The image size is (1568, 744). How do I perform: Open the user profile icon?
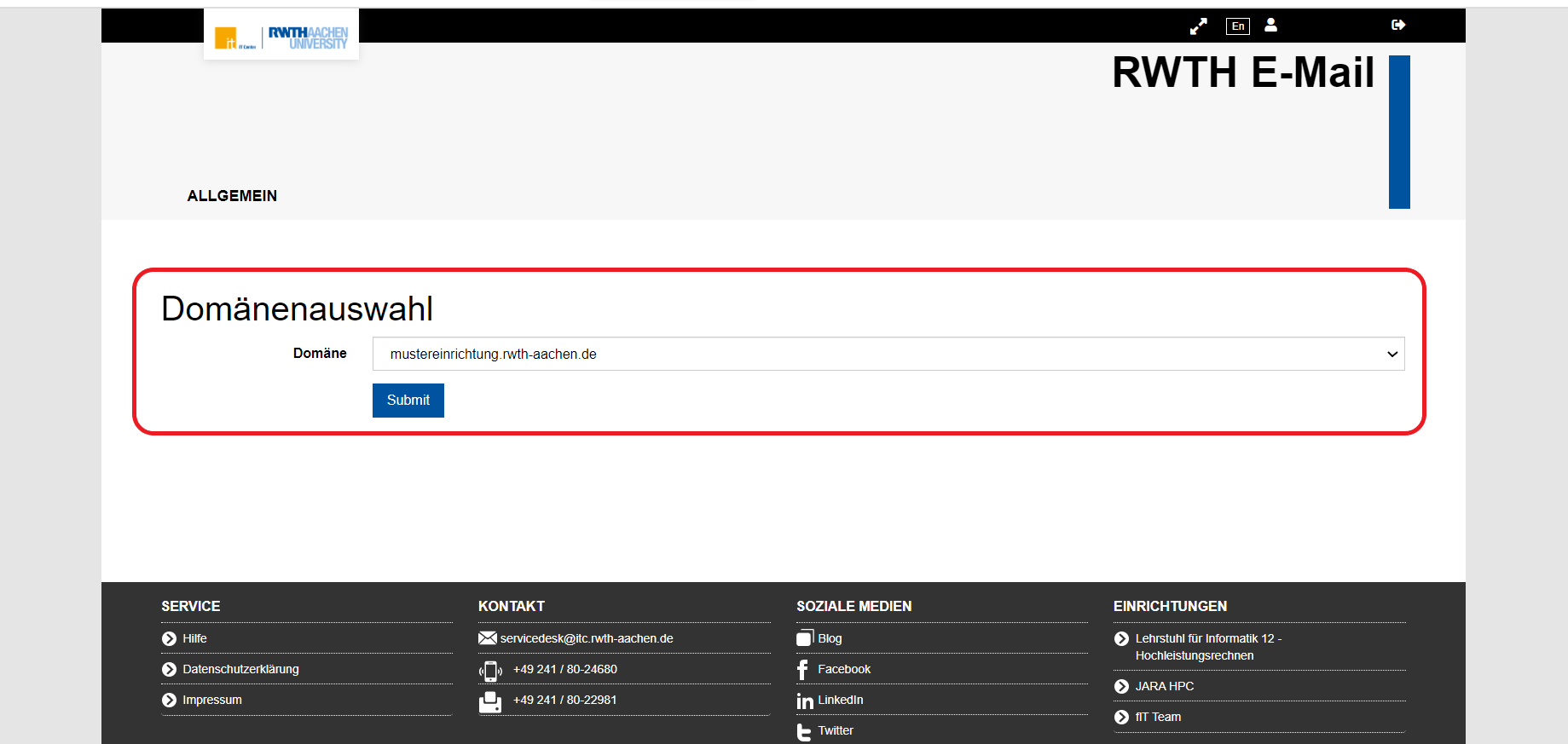pos(1270,26)
